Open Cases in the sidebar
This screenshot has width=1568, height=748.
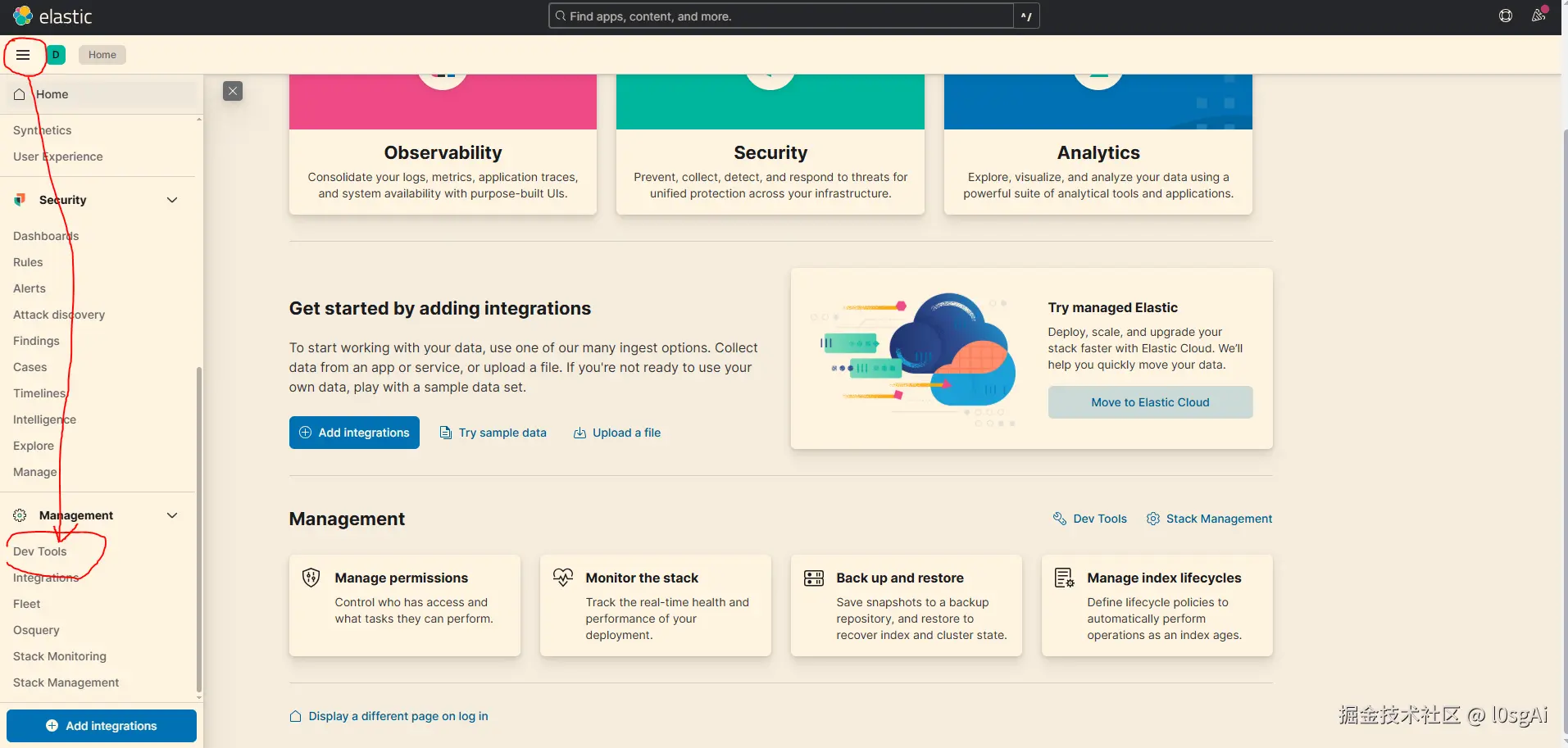pos(30,367)
